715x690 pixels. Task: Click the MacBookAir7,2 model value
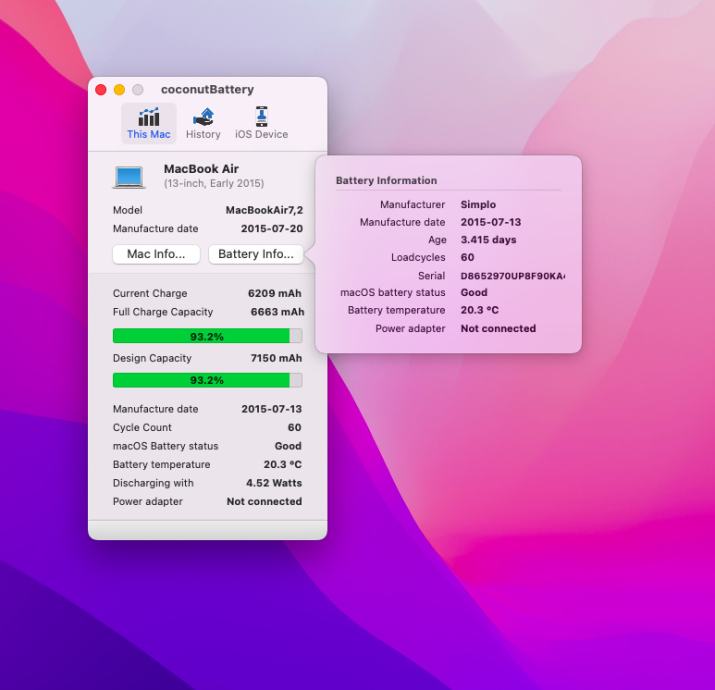[264, 210]
